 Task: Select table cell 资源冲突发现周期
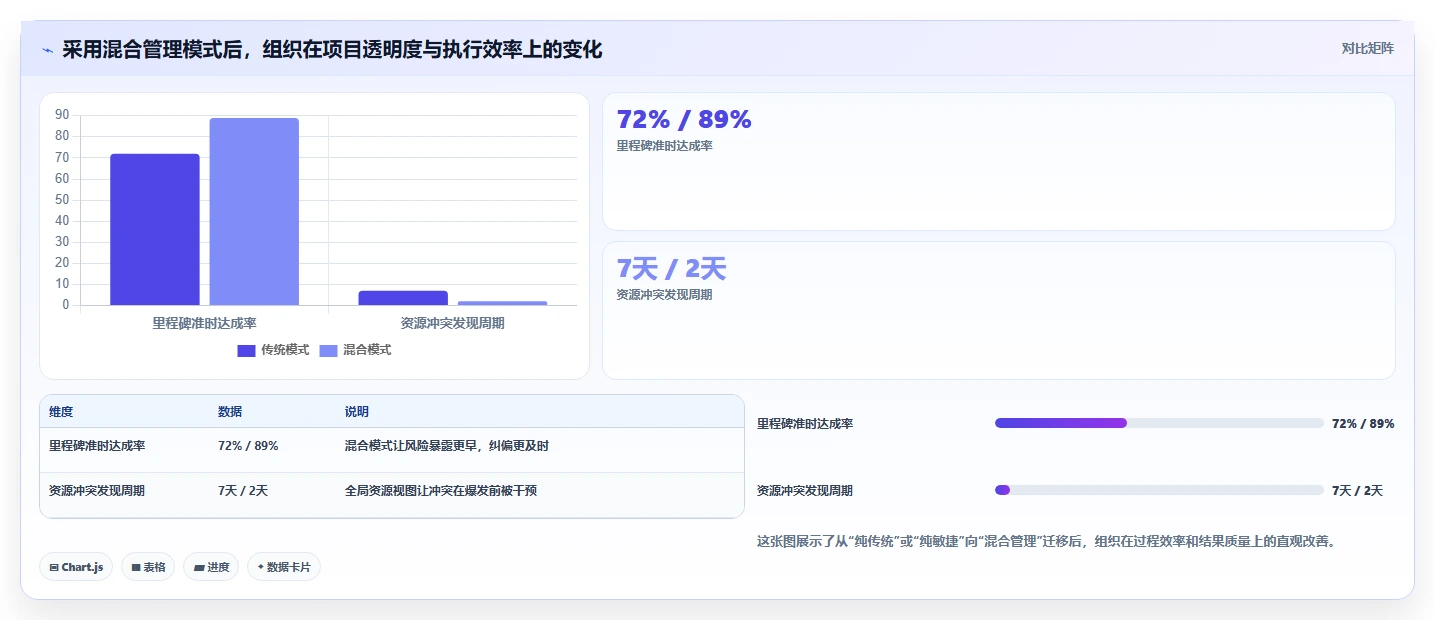point(97,491)
